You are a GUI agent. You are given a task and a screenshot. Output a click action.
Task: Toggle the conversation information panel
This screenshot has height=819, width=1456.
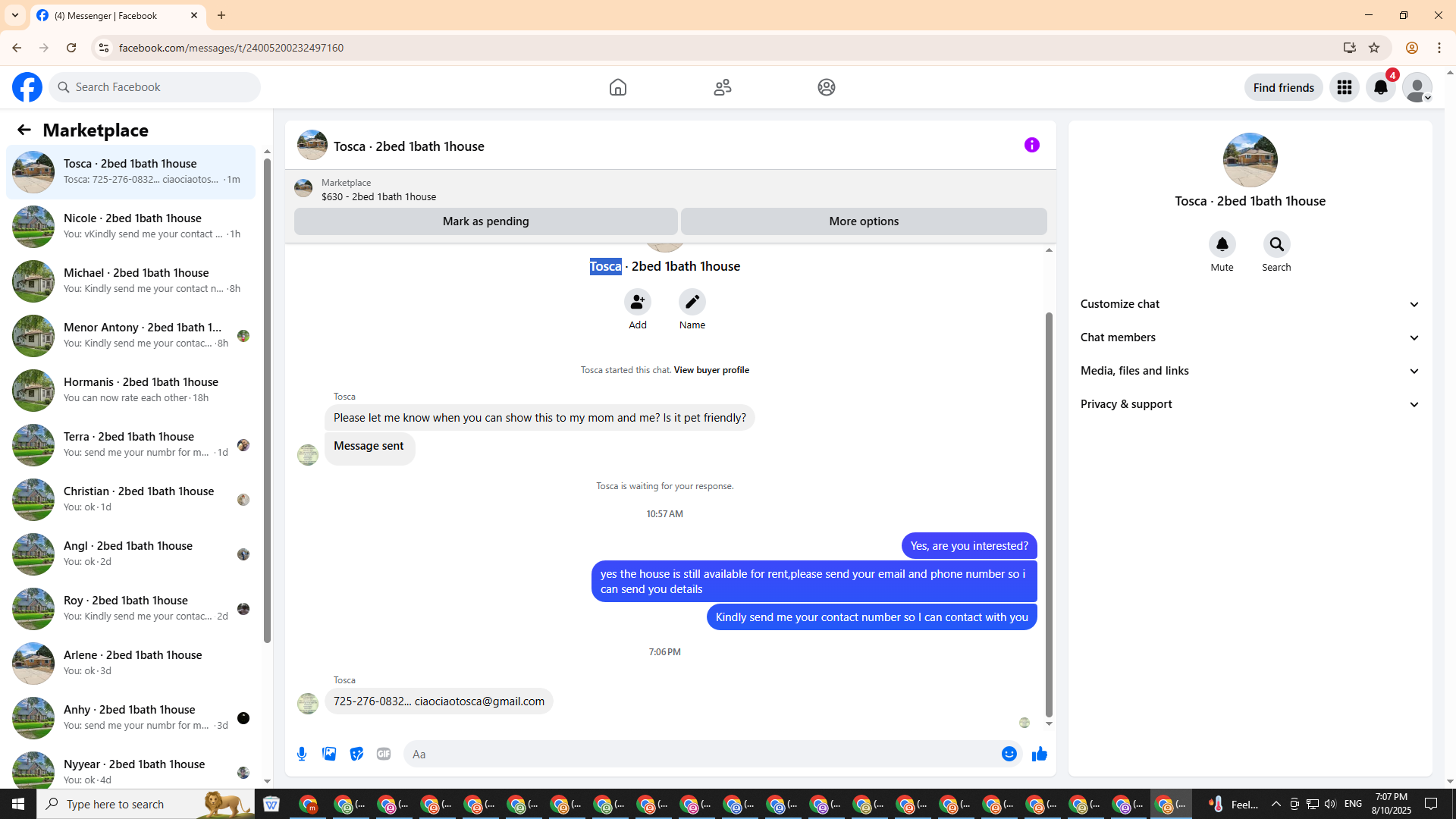click(x=1031, y=145)
